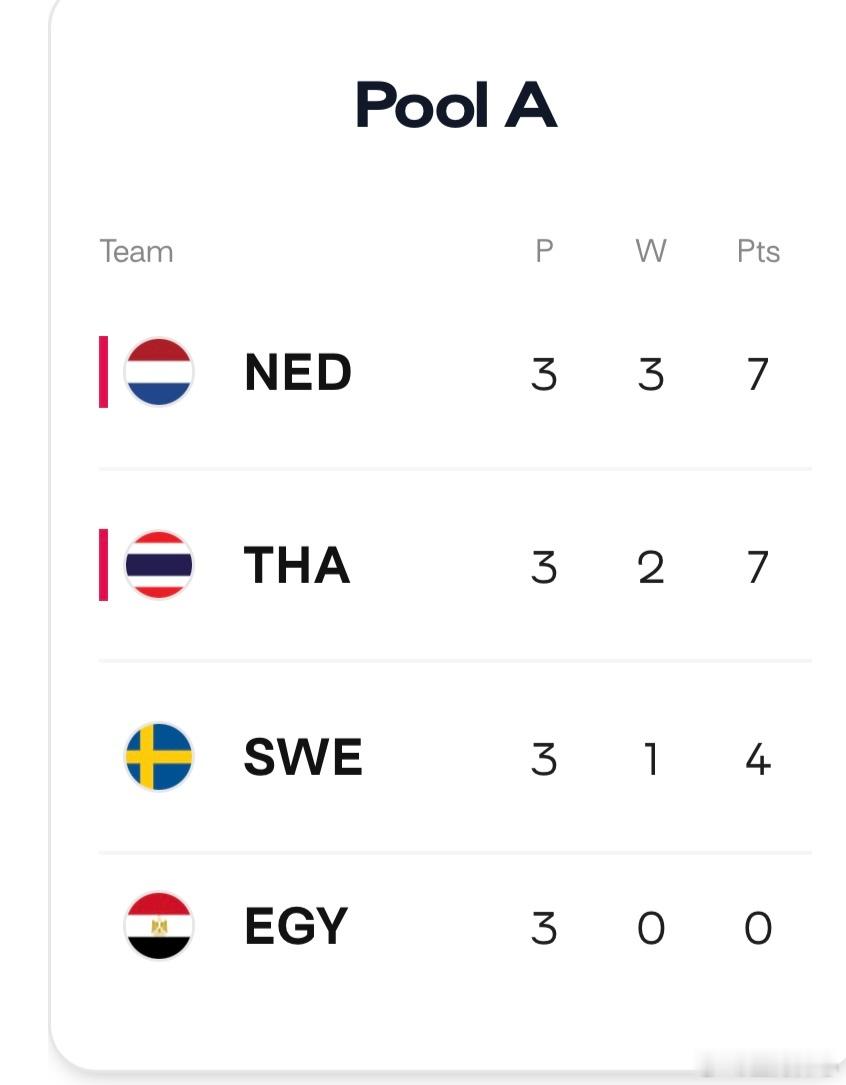846x1085 pixels.
Task: Click the Sweden flag icon
Action: click(158, 756)
